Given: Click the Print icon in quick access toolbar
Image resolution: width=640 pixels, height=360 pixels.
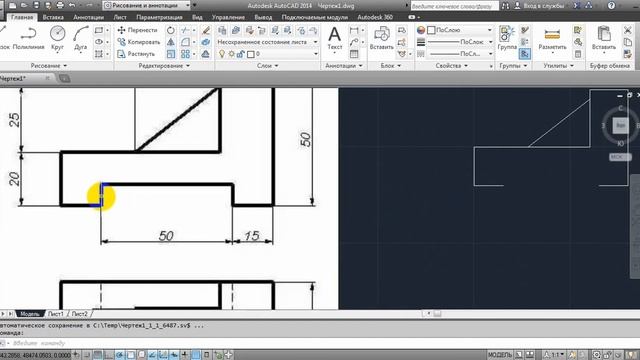Looking at the screenshot, I should tap(60, 5).
